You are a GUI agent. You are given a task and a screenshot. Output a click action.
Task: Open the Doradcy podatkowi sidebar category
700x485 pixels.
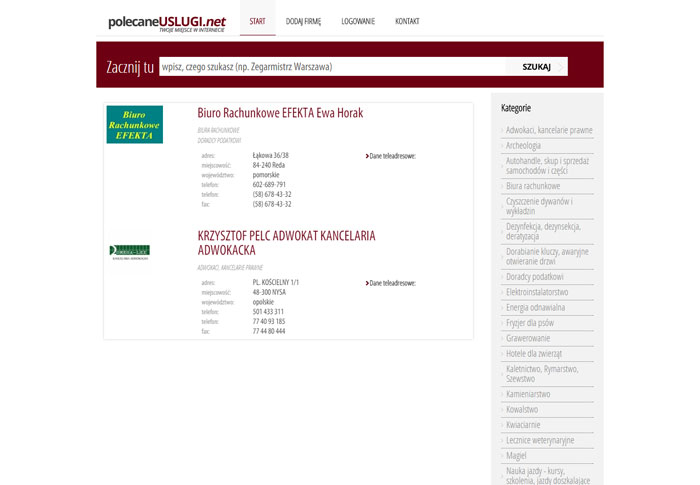(x=534, y=277)
